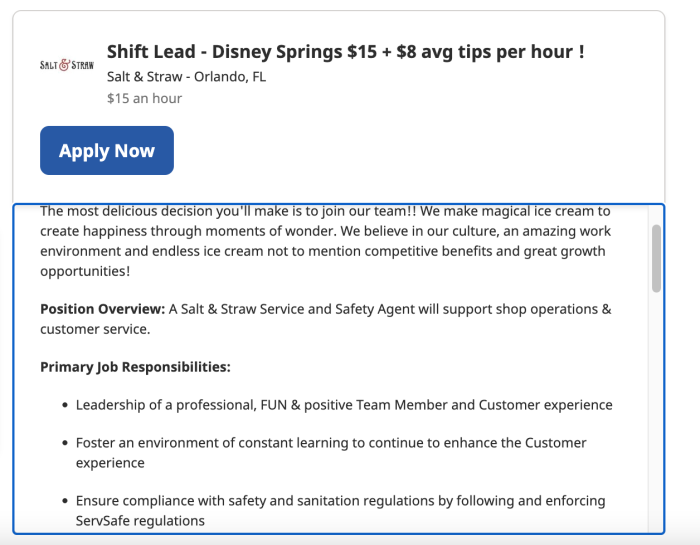Click the bullet dot beside the Leadership item

pyautogui.click(x=65, y=406)
